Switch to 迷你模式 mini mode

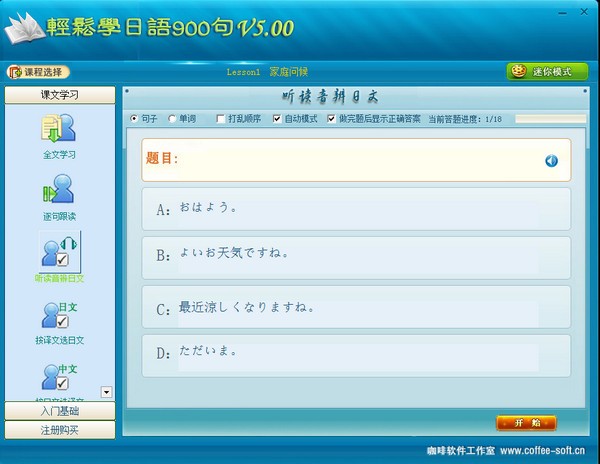(547, 72)
